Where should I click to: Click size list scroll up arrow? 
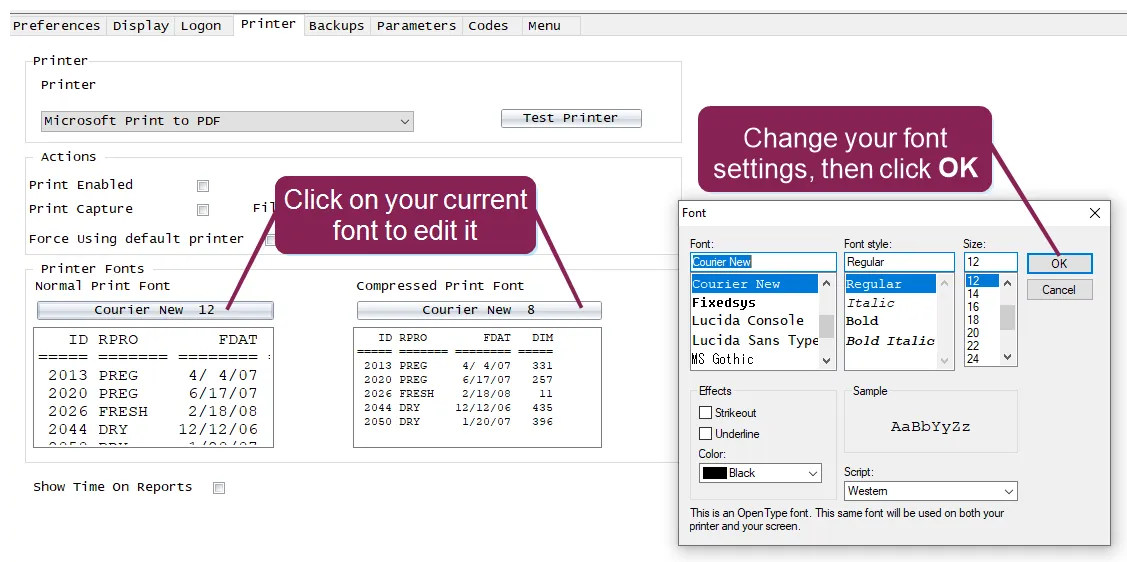click(x=1007, y=283)
